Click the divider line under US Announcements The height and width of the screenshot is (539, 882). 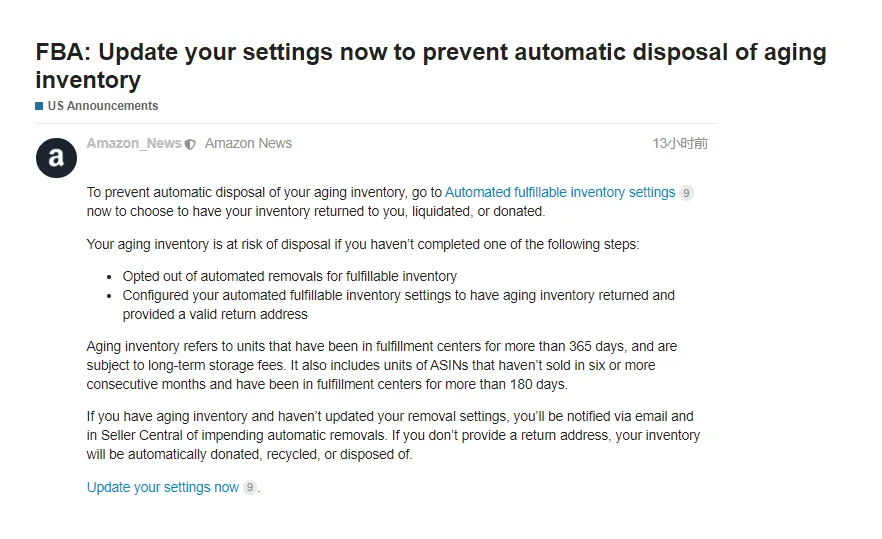[x=376, y=123]
